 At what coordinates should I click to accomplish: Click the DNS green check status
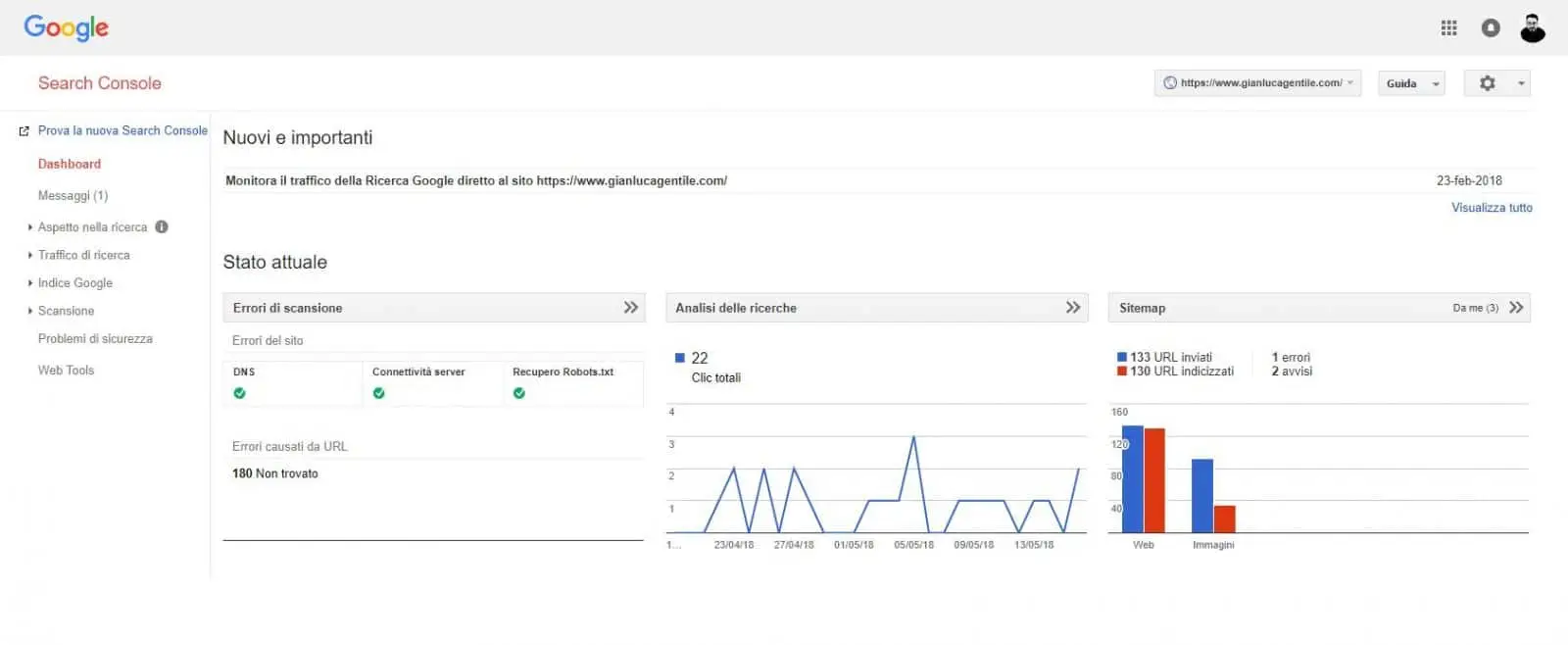pyautogui.click(x=240, y=393)
